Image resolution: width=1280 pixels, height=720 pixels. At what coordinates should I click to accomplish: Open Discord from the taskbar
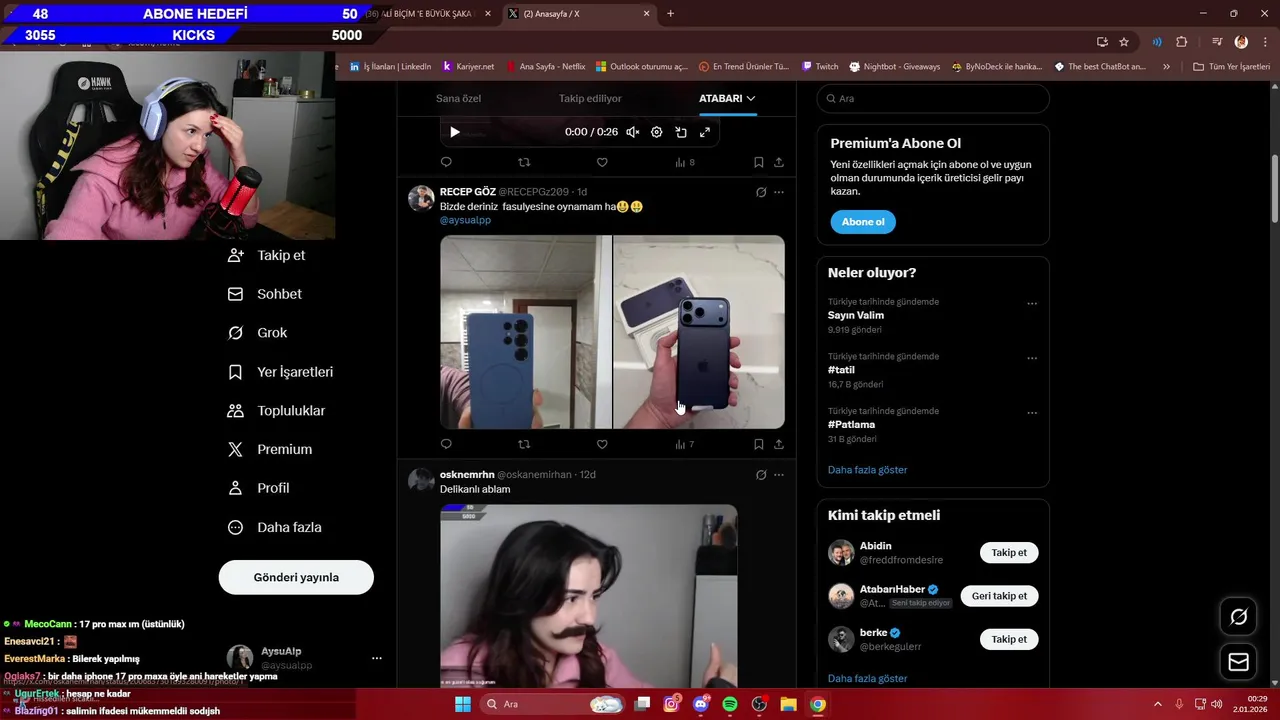click(x=701, y=704)
